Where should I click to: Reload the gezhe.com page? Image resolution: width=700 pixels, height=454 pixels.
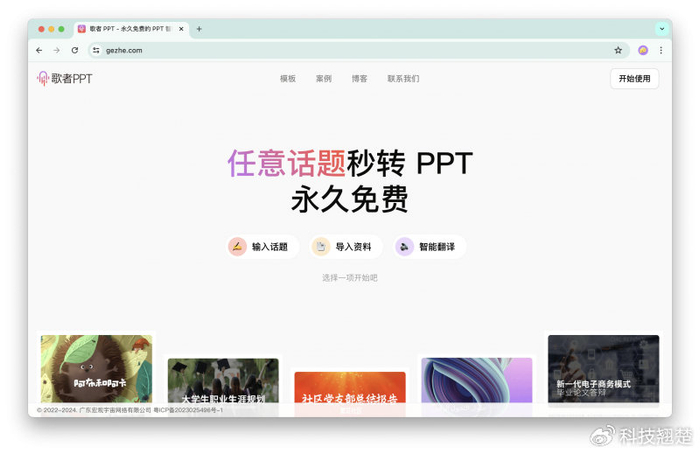(75, 50)
